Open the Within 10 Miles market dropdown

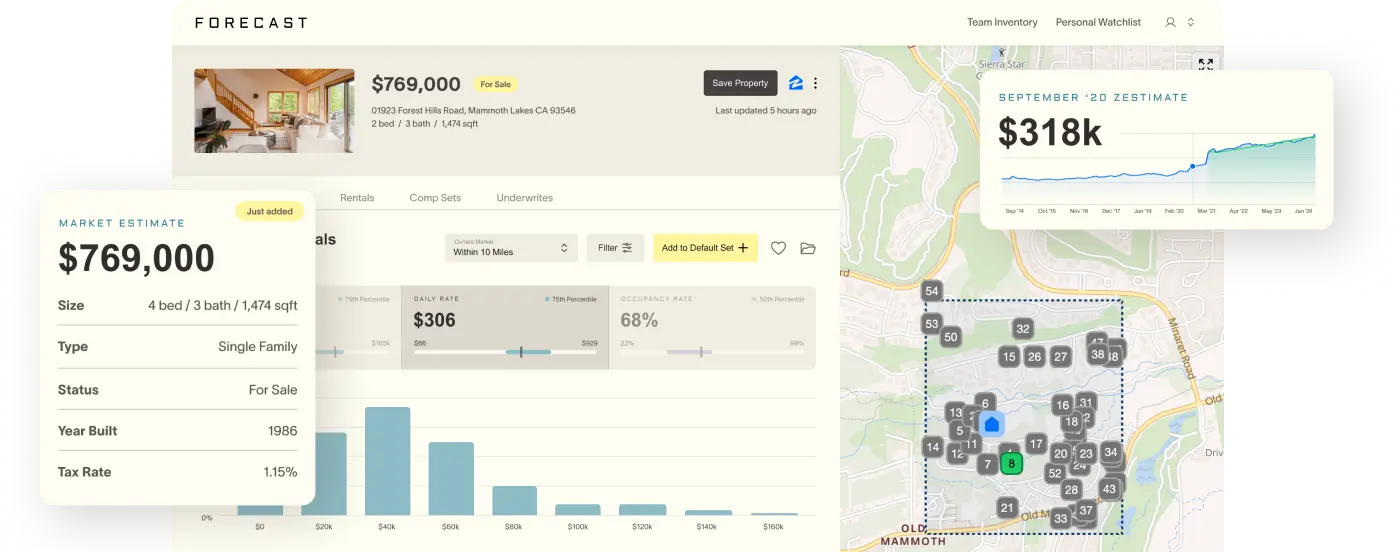511,248
